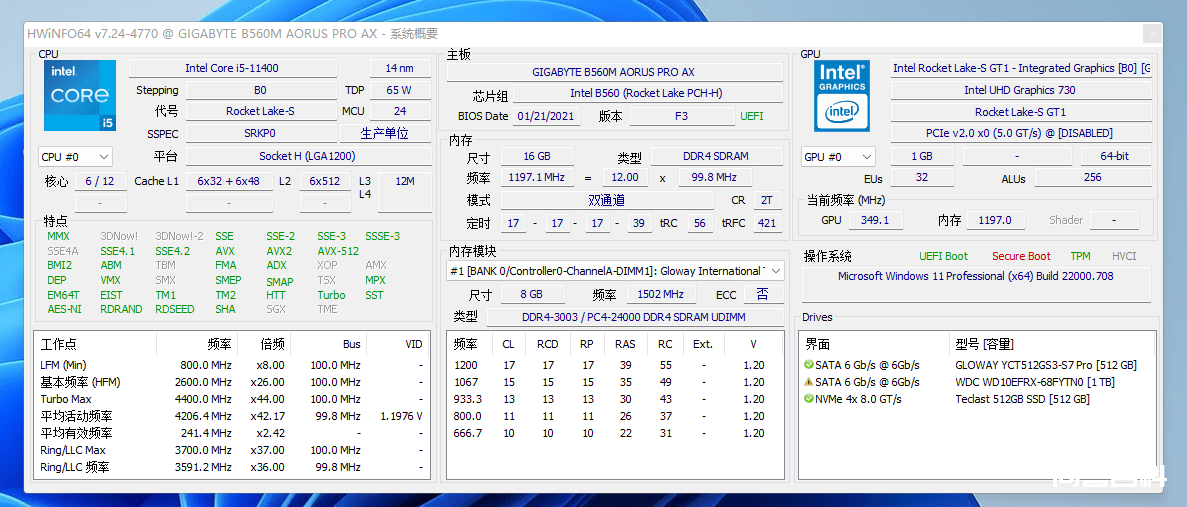Click the Turbo feature label
Screen dimensions: 1187x507
331,295
